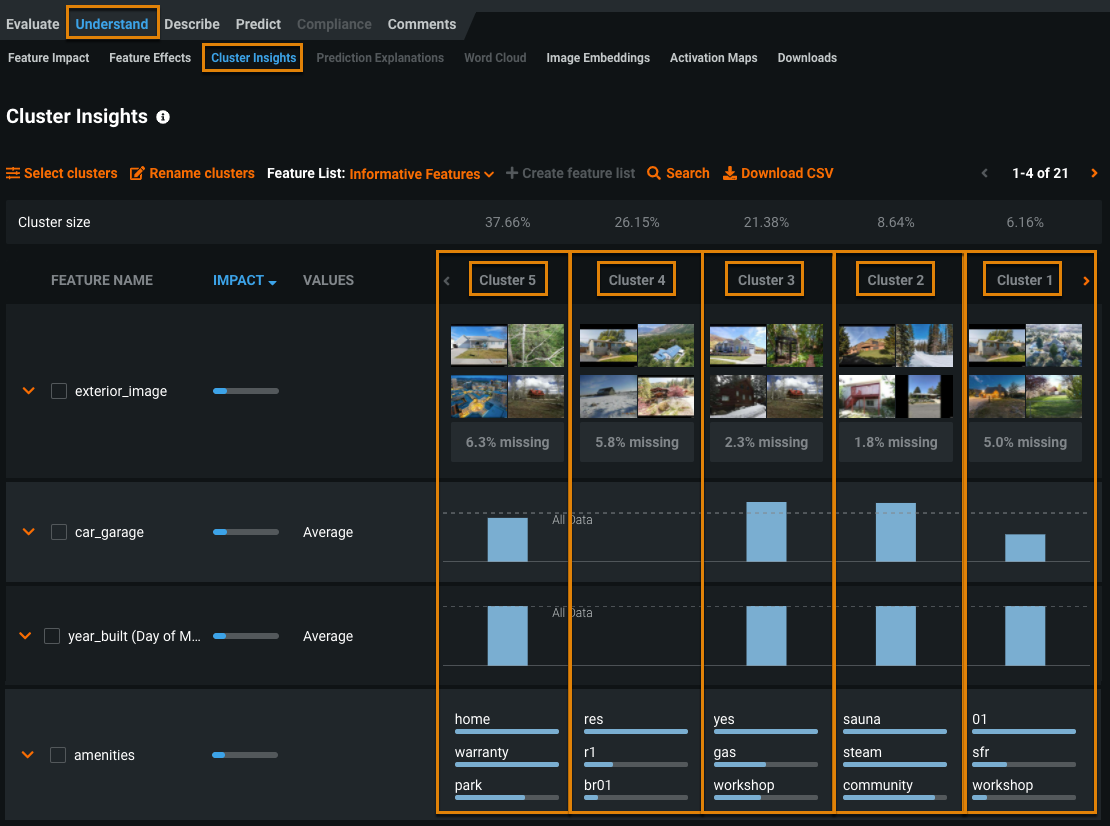
Task: Go to next page of features
Action: tap(1094, 174)
